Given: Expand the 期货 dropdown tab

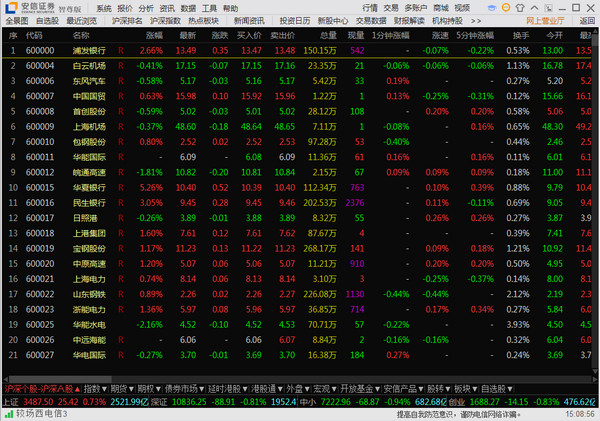Looking at the screenshot, I should pyautogui.click(x=122, y=389).
